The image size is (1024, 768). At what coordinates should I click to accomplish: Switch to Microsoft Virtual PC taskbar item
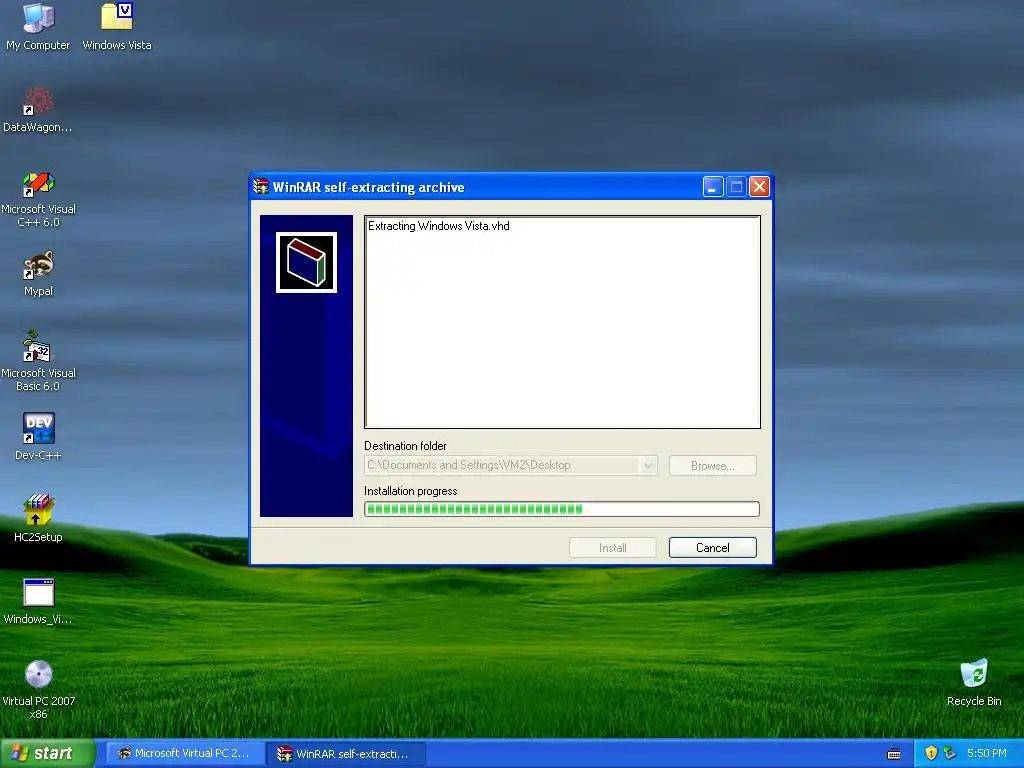tap(185, 753)
